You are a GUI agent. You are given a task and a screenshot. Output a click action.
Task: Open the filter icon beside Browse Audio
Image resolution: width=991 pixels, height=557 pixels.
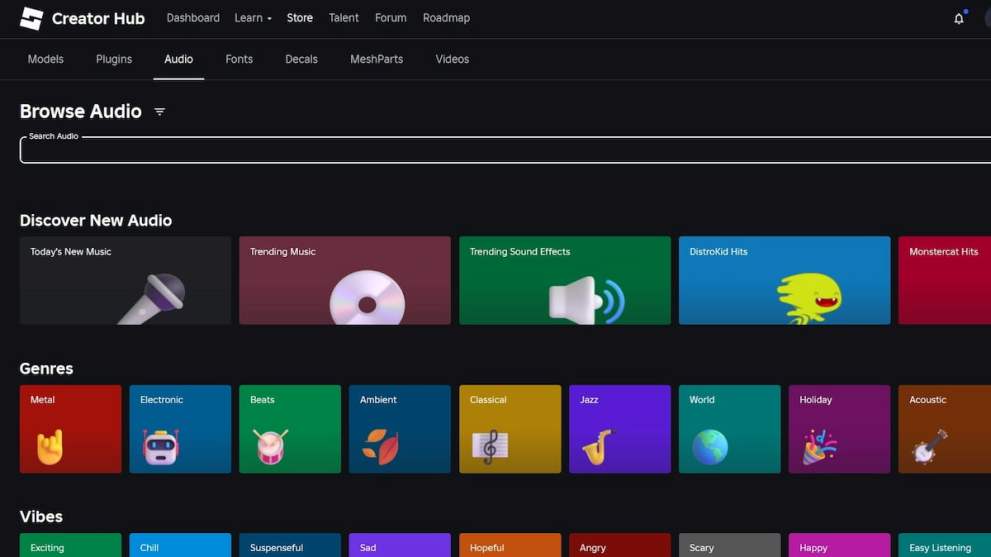pyautogui.click(x=159, y=112)
